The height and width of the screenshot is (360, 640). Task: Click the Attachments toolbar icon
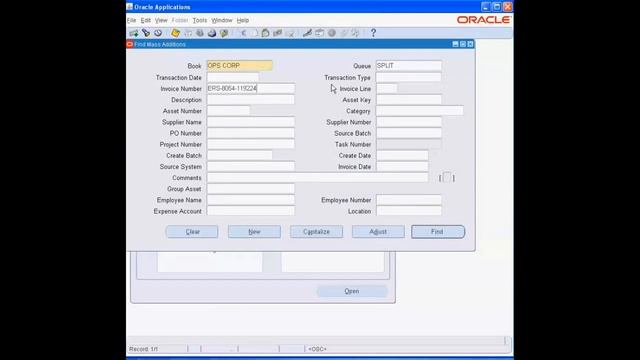point(344,33)
